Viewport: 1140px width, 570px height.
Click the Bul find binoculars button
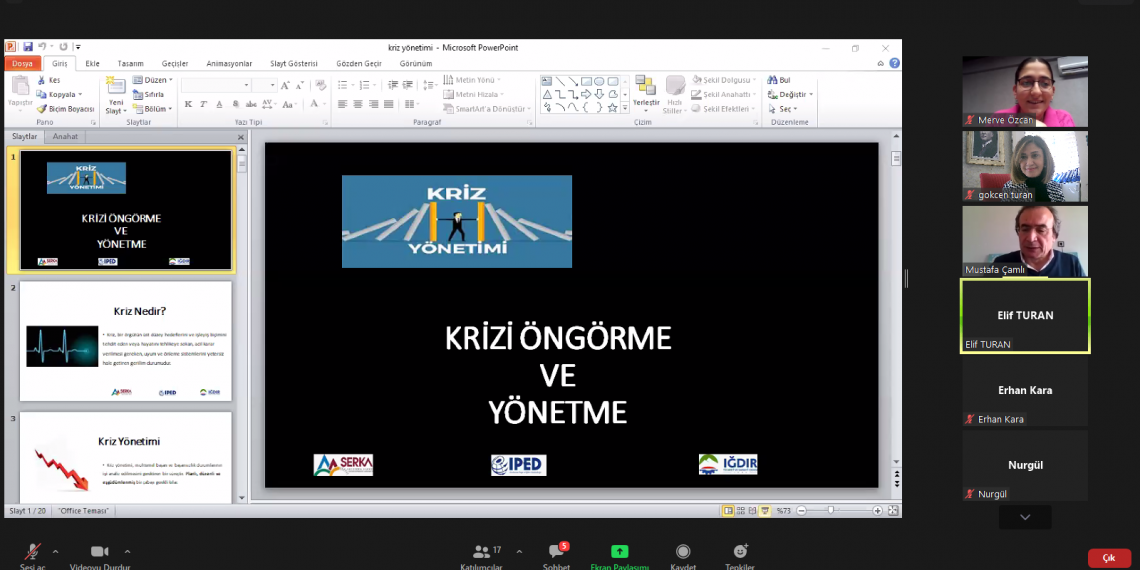click(x=779, y=80)
